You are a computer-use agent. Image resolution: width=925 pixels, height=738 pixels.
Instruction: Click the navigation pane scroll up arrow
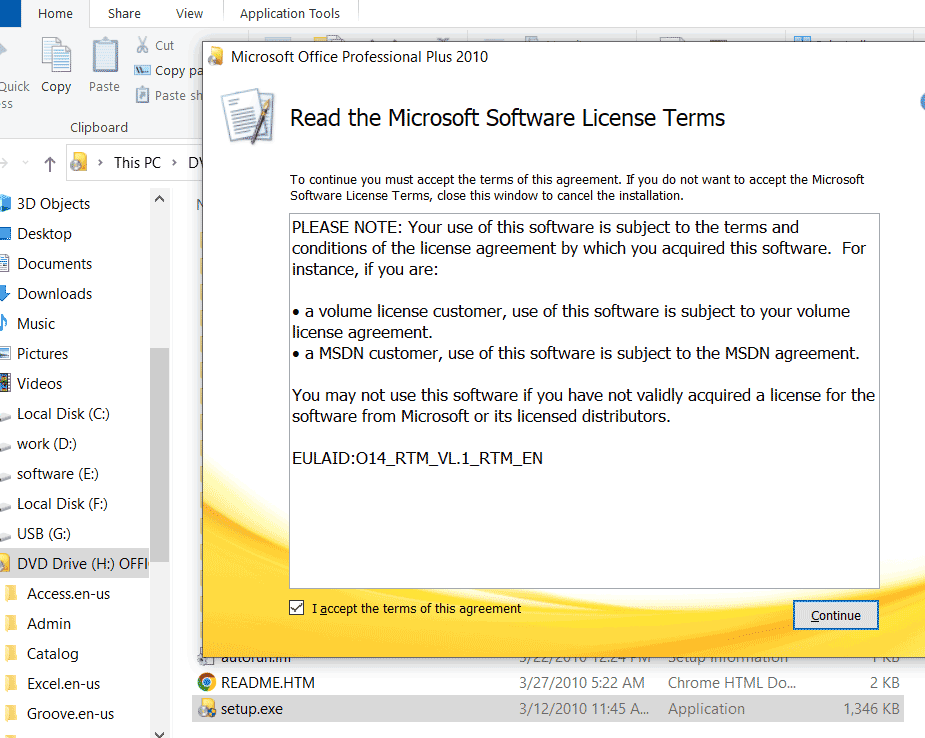click(159, 199)
